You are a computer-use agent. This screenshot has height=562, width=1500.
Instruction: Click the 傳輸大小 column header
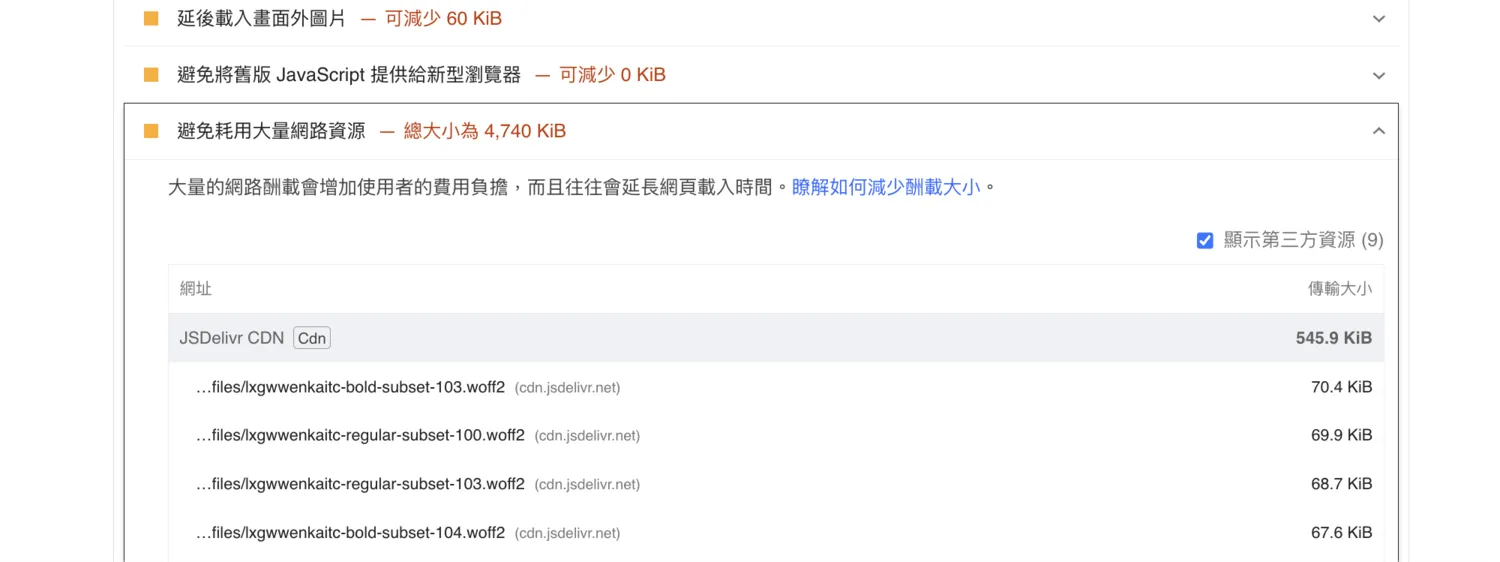pos(1340,289)
